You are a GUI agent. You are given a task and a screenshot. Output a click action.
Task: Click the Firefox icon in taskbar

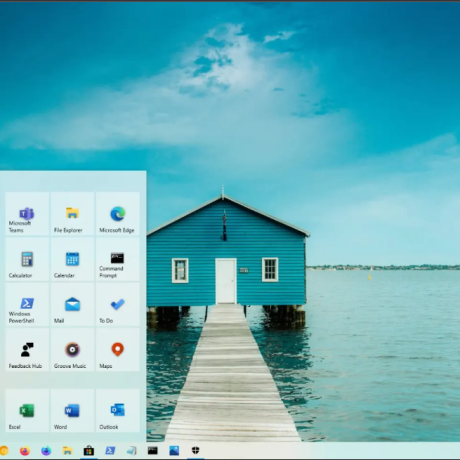pyautogui.click(x=25, y=451)
